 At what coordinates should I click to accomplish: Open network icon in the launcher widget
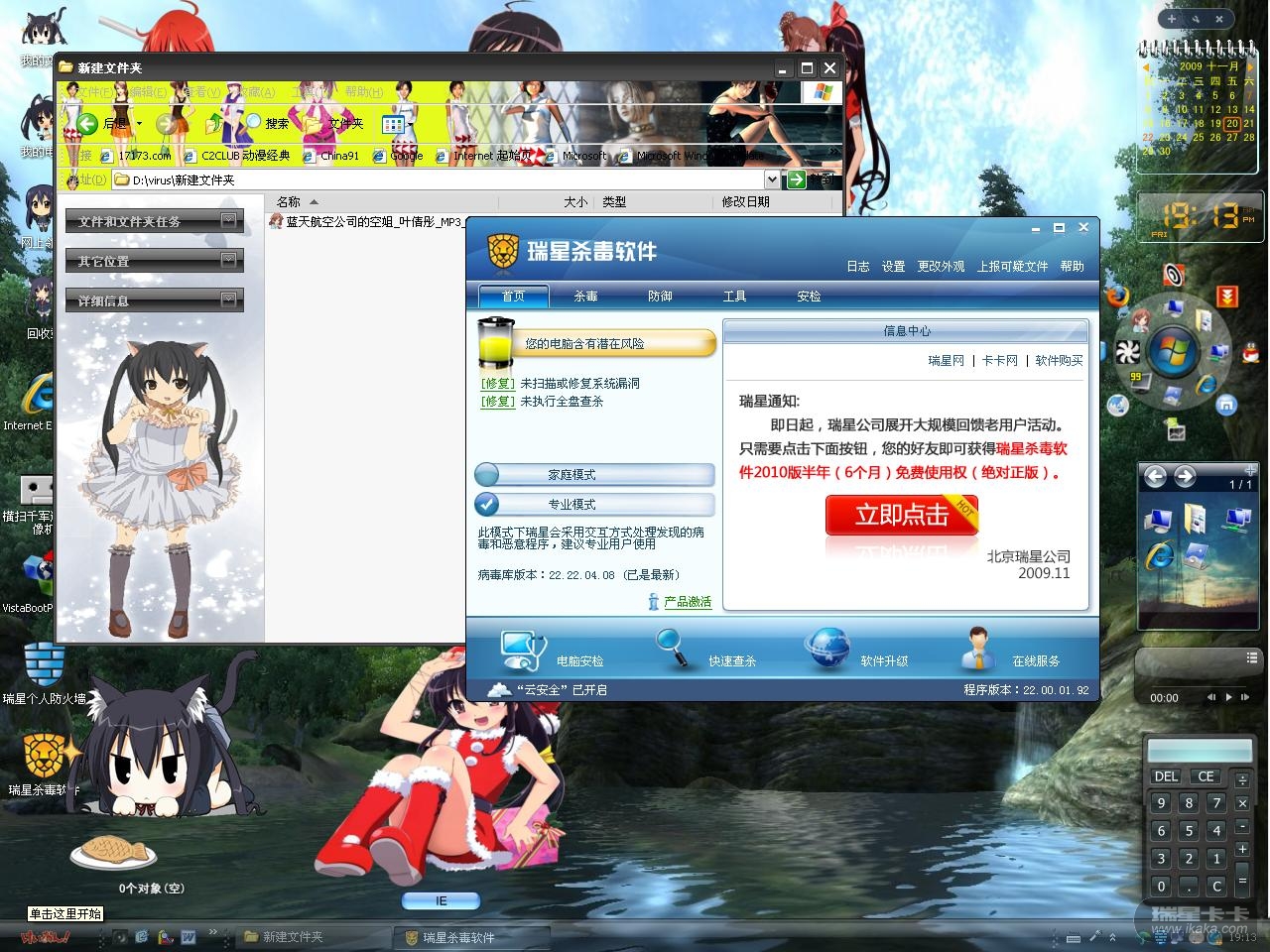tap(1237, 518)
